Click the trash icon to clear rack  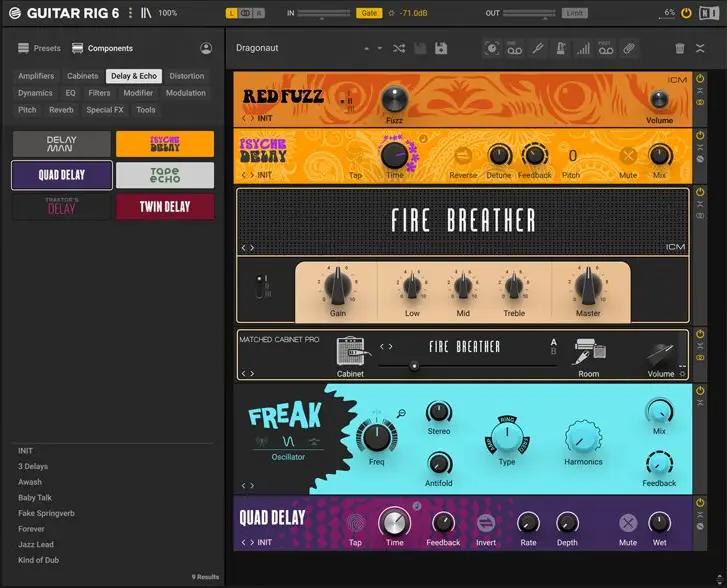click(x=680, y=48)
